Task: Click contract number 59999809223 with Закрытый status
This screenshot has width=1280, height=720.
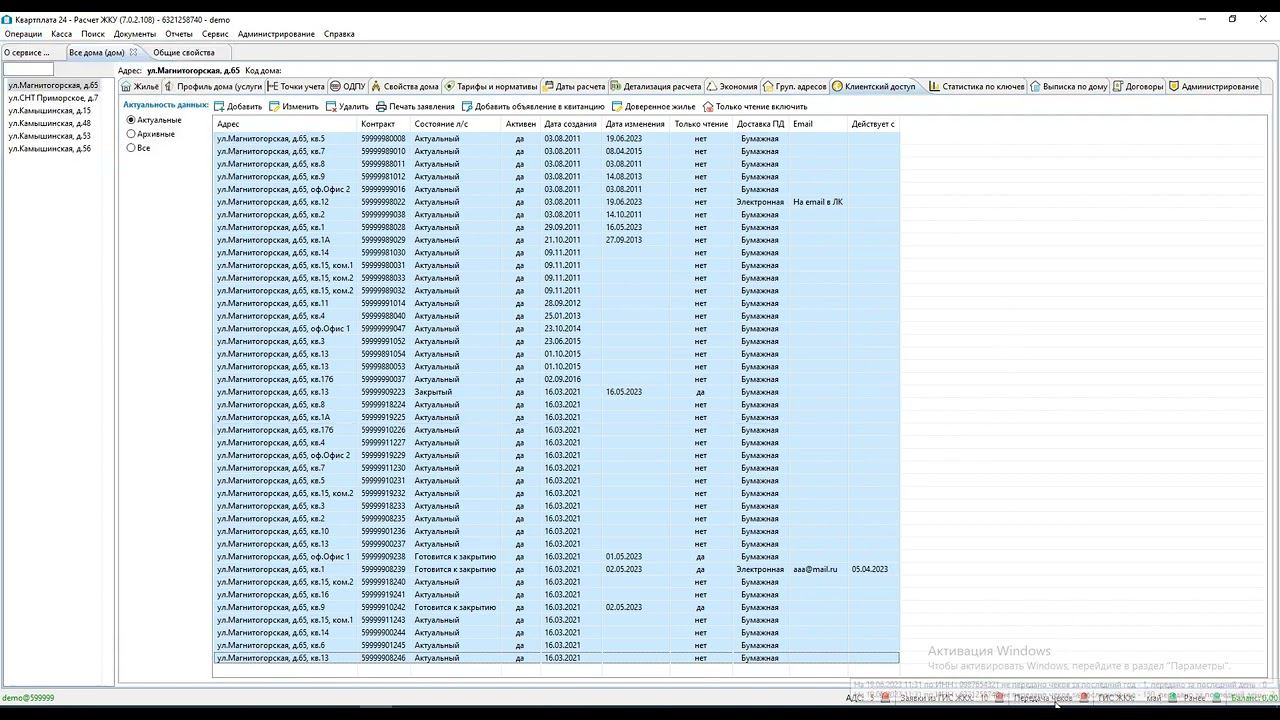Action: pos(383,392)
